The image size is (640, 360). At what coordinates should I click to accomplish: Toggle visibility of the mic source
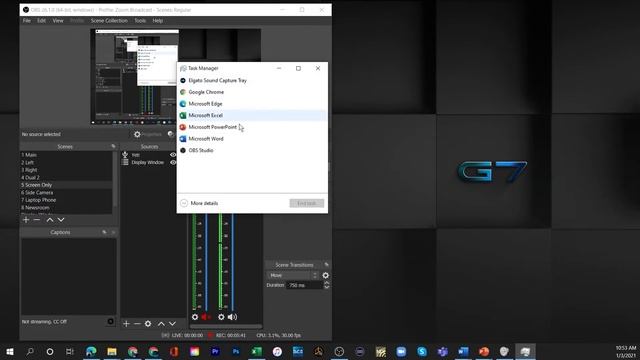[173, 155]
